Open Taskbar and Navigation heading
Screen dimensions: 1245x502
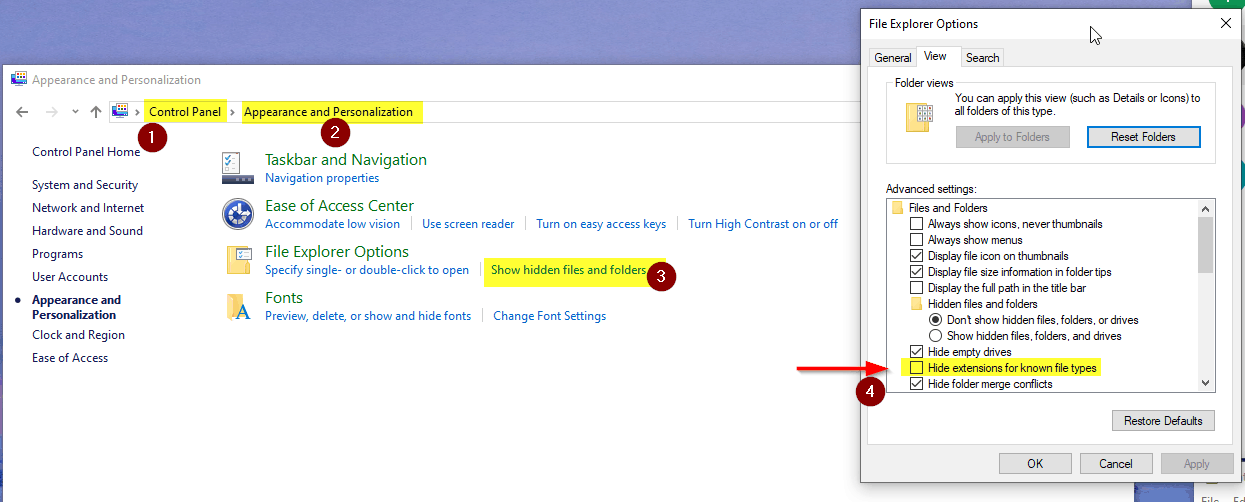click(x=346, y=160)
